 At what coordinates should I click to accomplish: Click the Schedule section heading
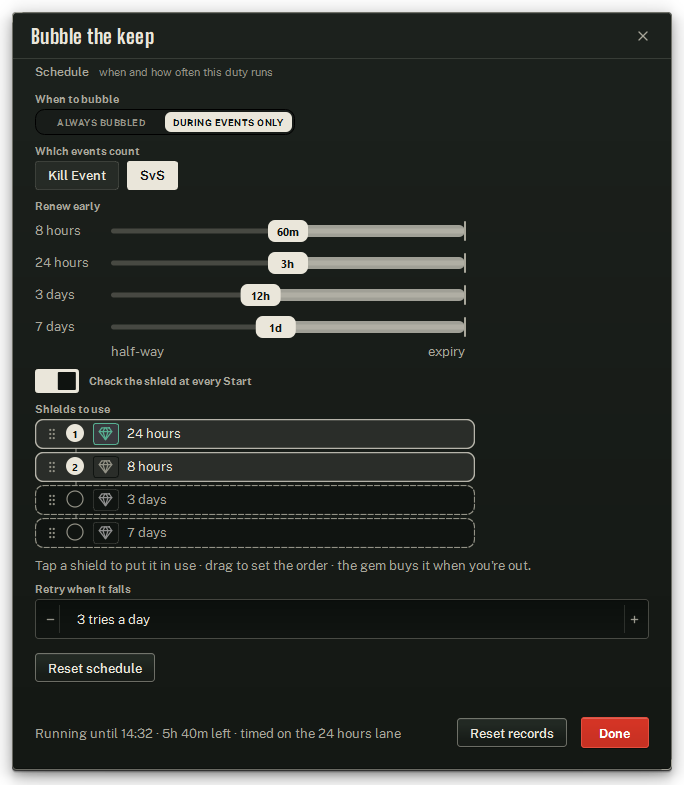point(62,72)
